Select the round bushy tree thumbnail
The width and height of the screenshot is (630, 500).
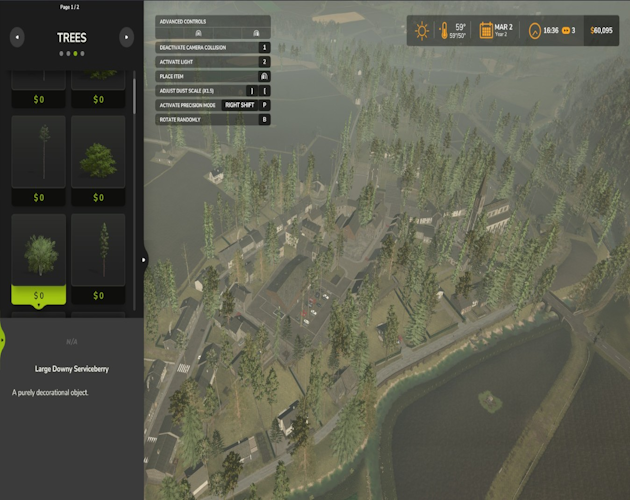pos(98,152)
